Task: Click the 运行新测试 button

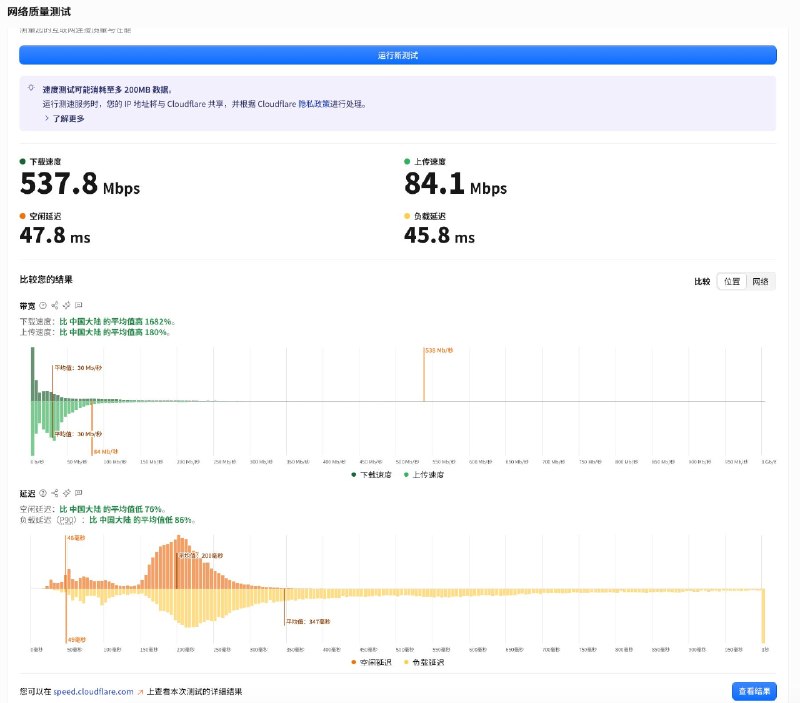Action: (x=397, y=55)
